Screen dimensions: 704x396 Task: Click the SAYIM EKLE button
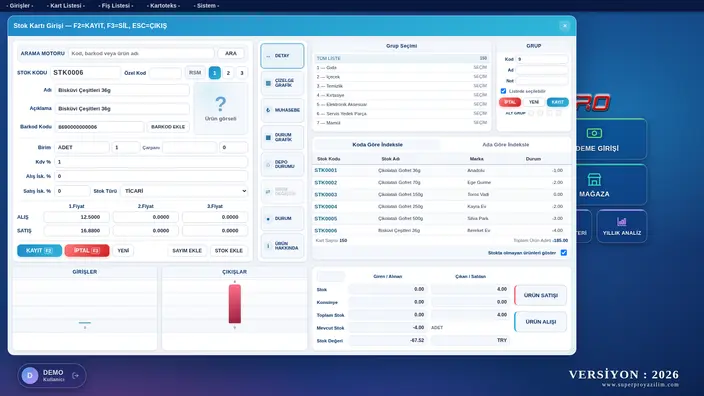(187, 251)
